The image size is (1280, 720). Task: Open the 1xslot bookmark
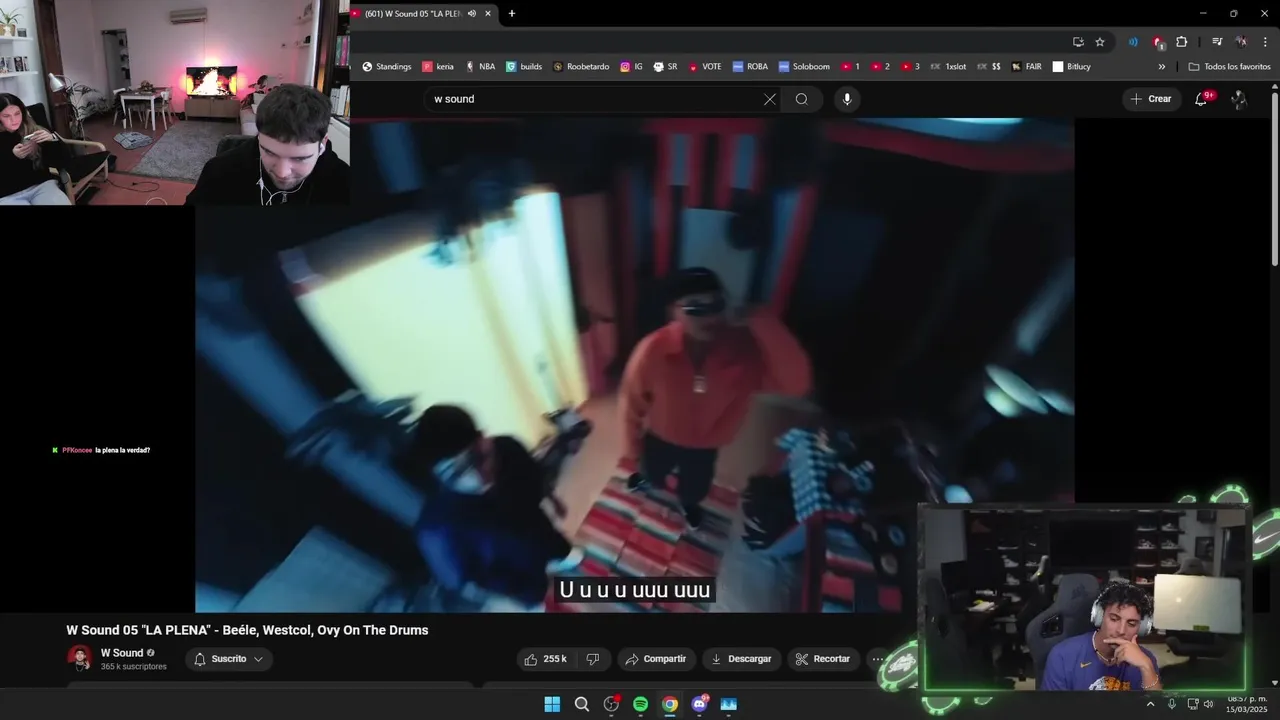click(x=948, y=67)
